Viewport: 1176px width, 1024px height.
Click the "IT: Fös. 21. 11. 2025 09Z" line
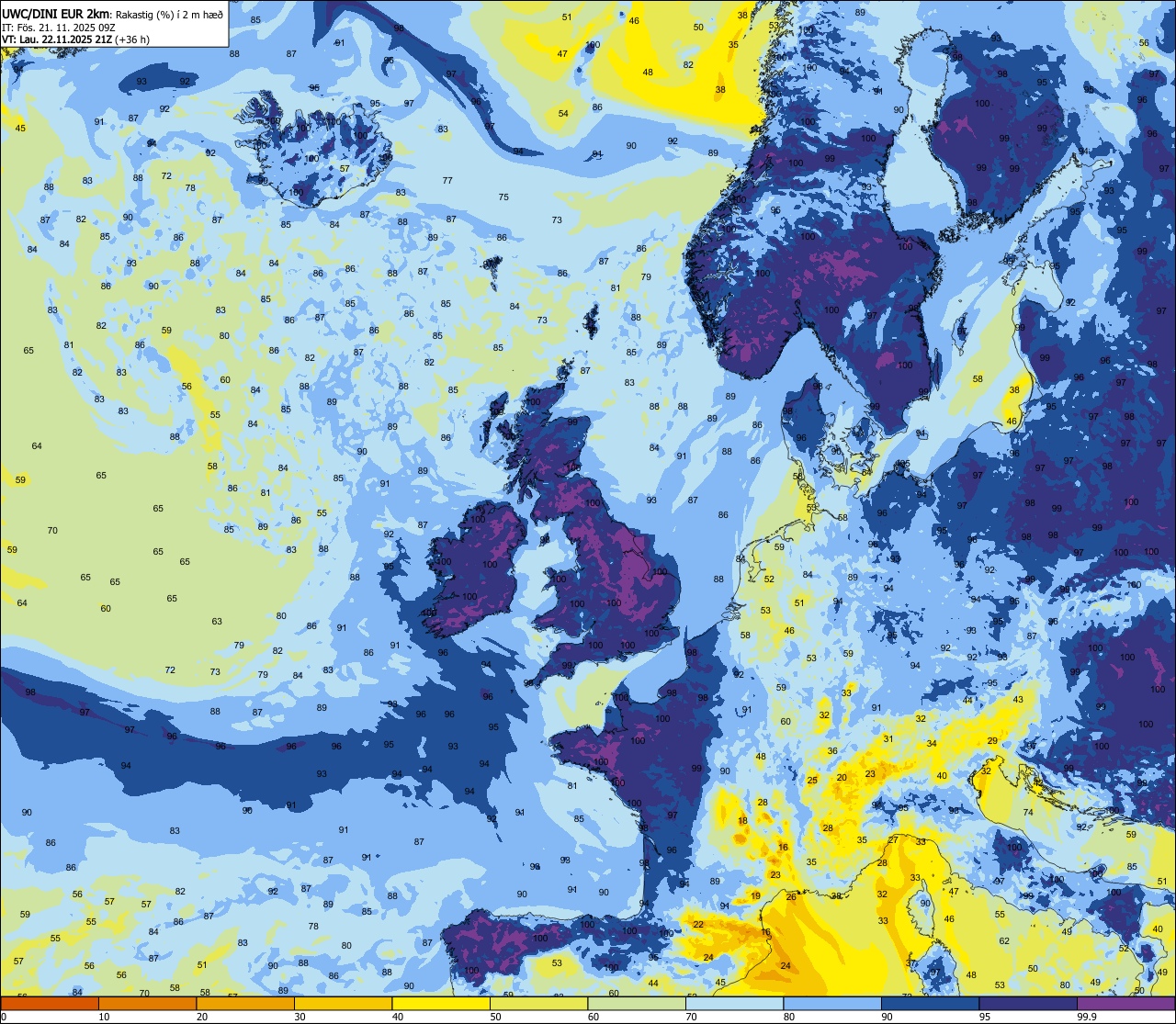coord(57,27)
